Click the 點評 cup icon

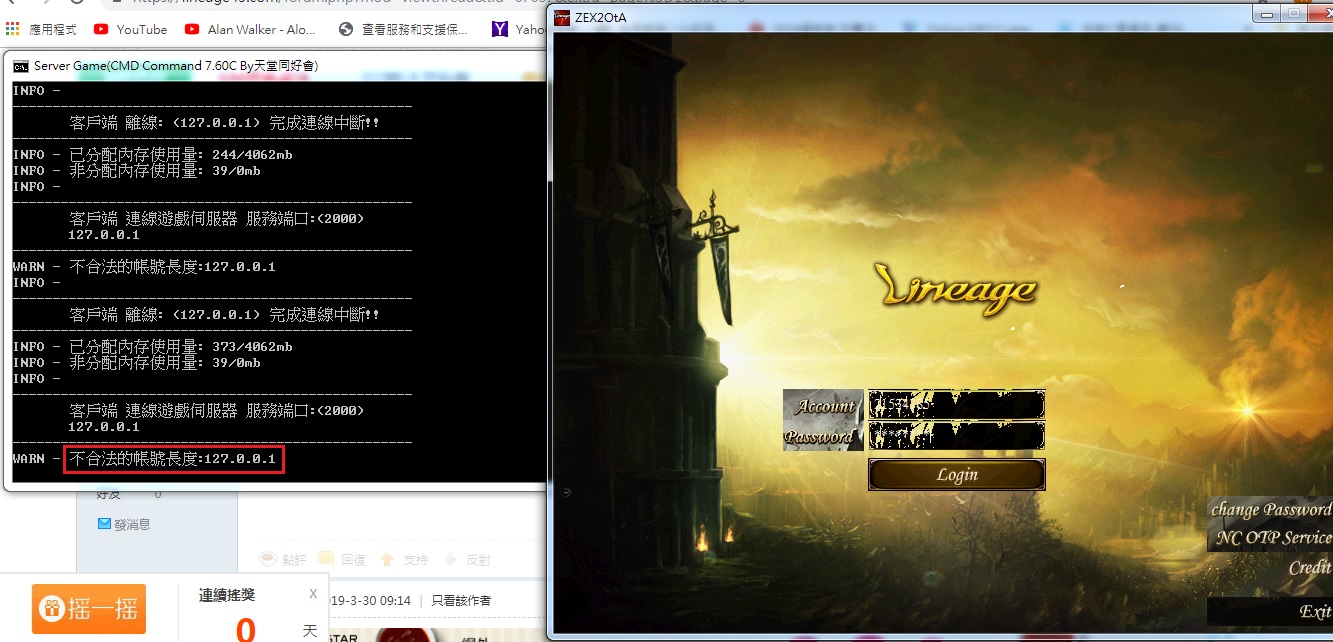point(268,559)
